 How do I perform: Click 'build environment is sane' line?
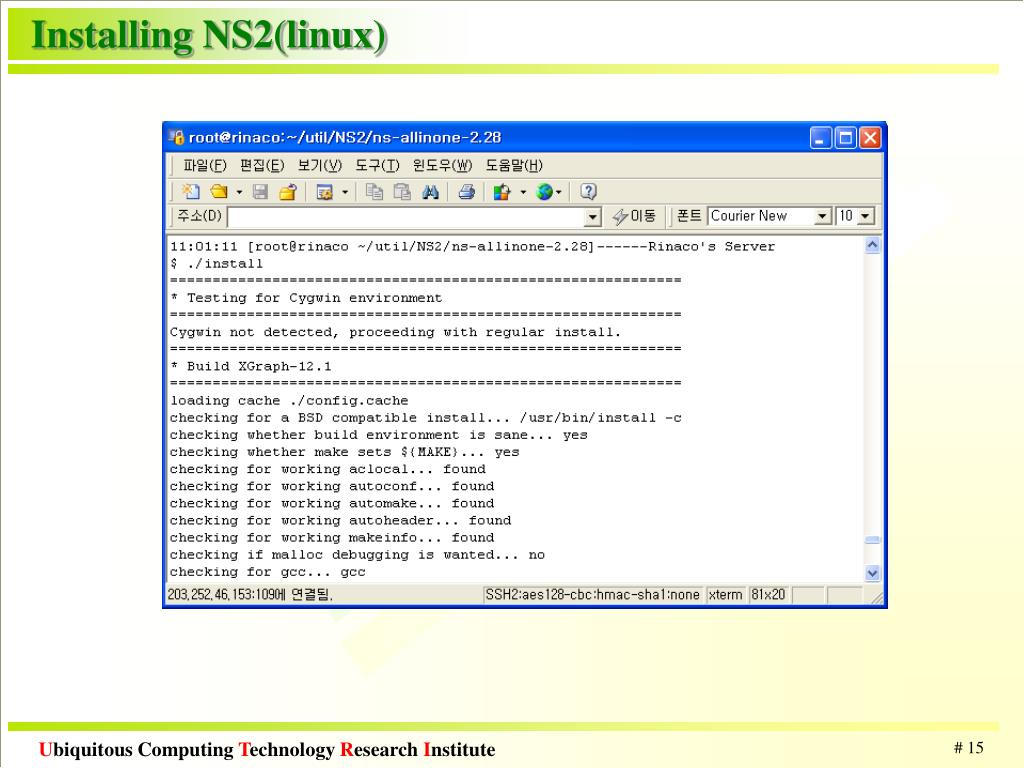(379, 435)
